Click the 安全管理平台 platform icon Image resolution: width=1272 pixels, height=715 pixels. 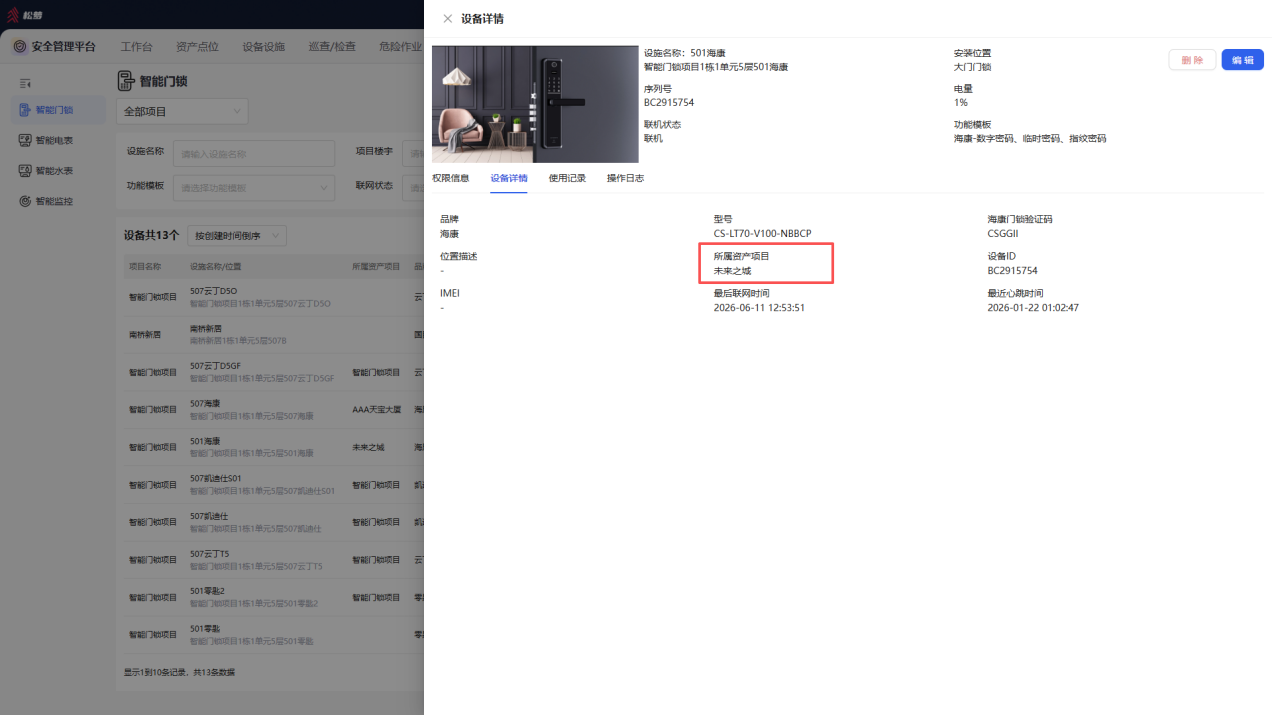click(x=19, y=46)
